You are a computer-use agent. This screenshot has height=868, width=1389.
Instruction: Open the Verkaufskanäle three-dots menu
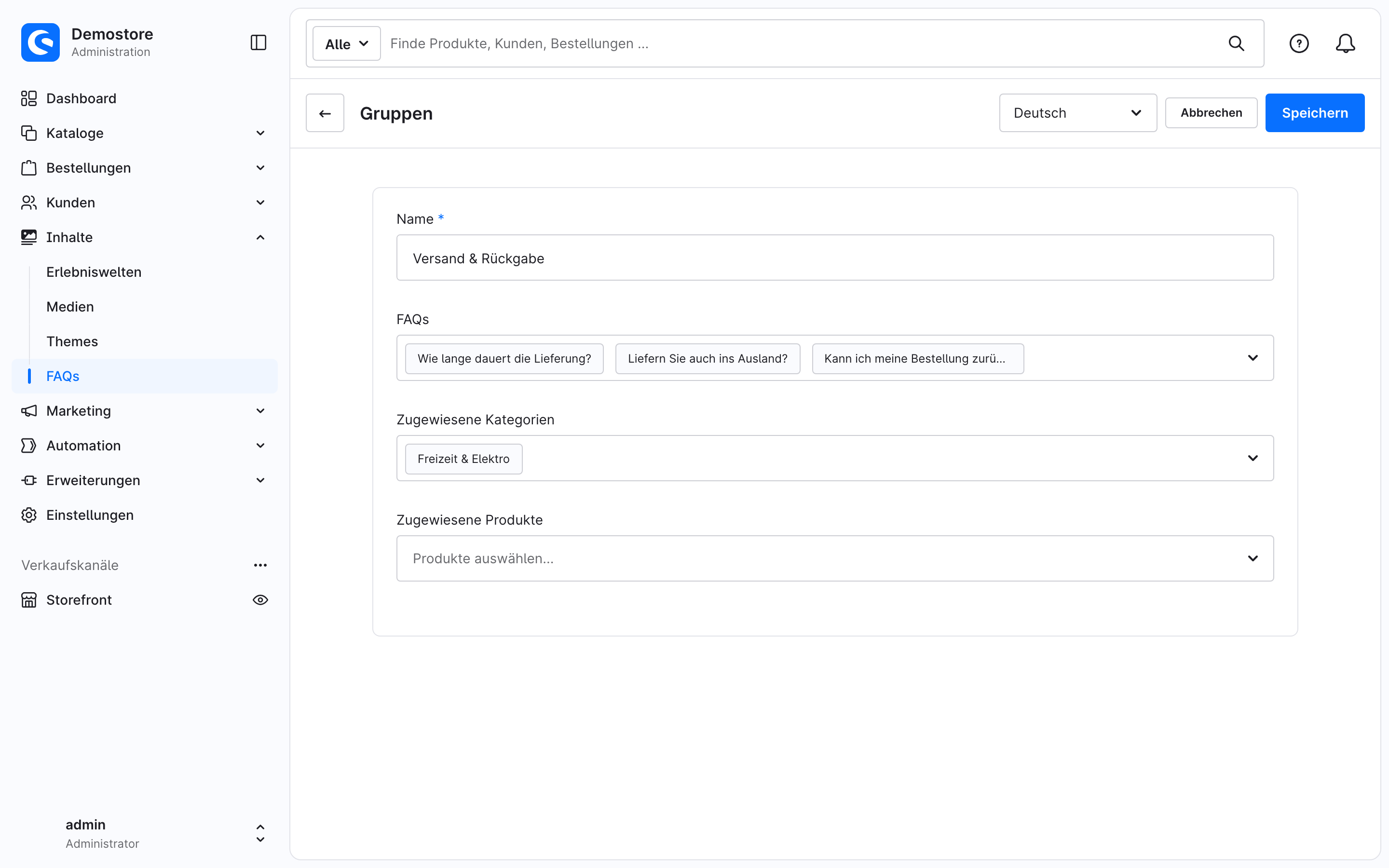coord(260,565)
